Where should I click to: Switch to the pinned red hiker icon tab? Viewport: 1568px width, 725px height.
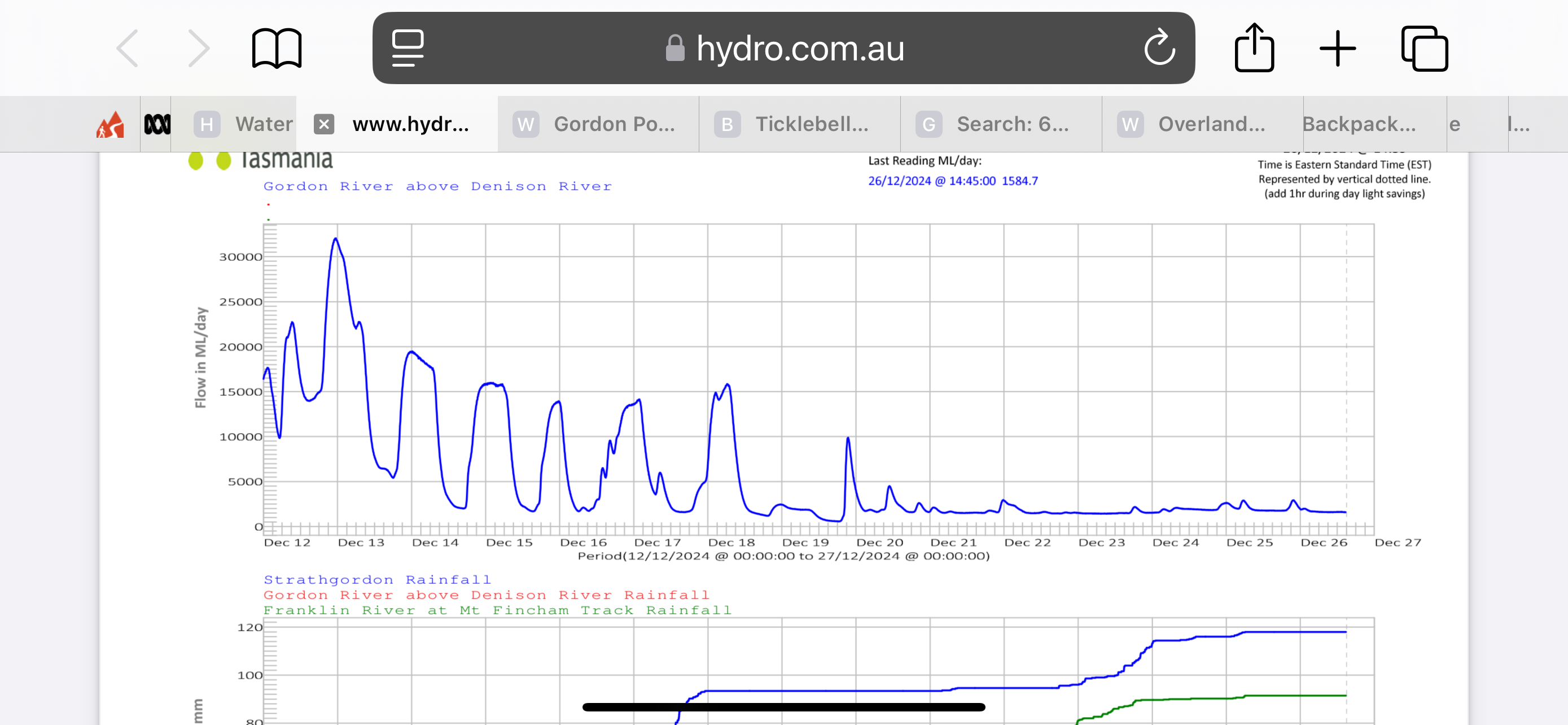coord(110,124)
